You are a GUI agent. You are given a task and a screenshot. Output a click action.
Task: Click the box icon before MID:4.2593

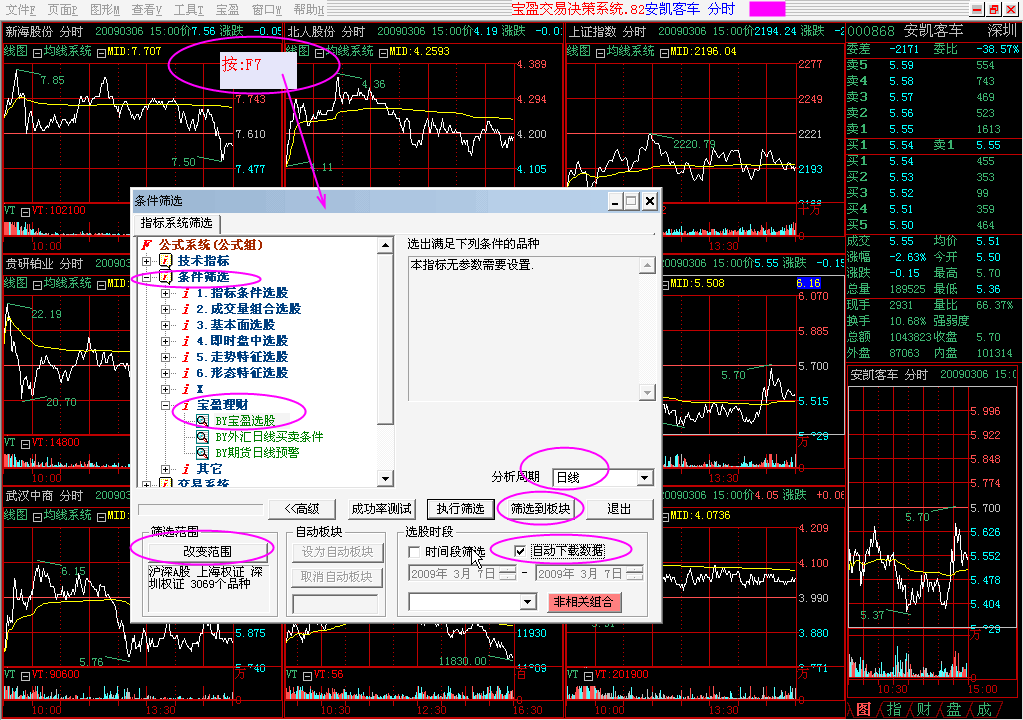pyautogui.click(x=383, y=53)
